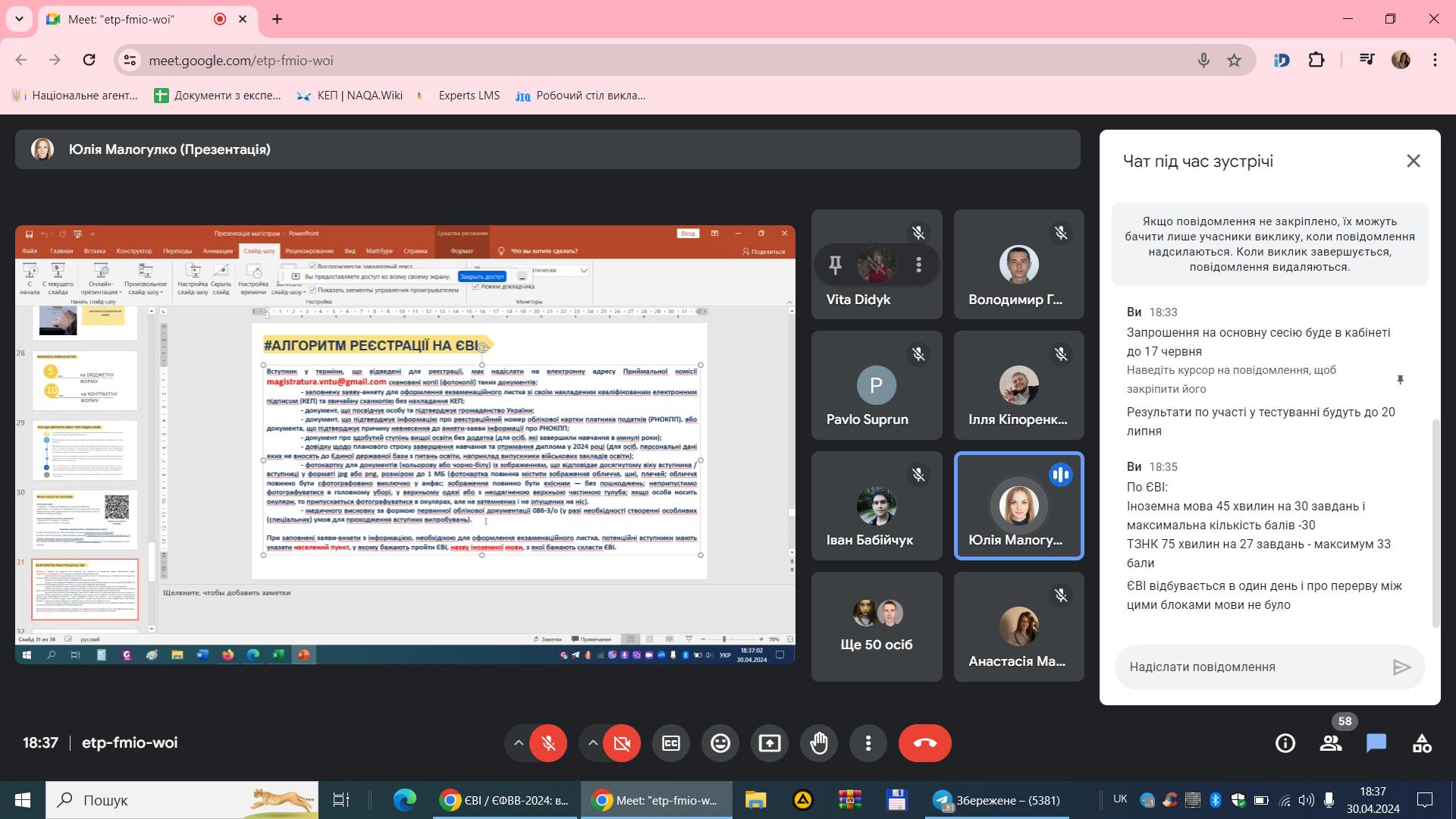Unpin Vita Didyk's tile with pin icon

coord(835,265)
